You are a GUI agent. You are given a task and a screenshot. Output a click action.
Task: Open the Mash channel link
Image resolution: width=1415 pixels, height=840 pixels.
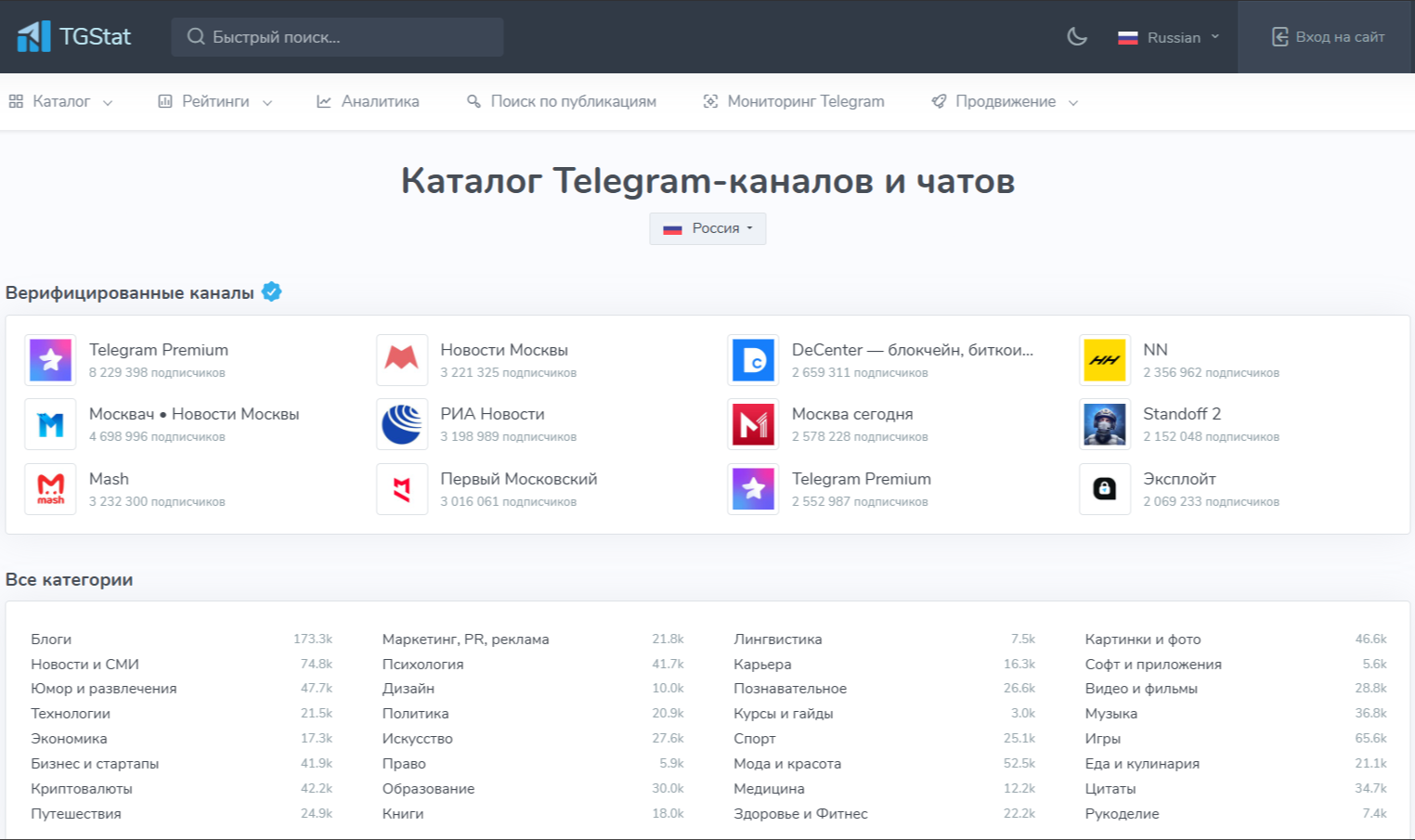[x=109, y=479]
